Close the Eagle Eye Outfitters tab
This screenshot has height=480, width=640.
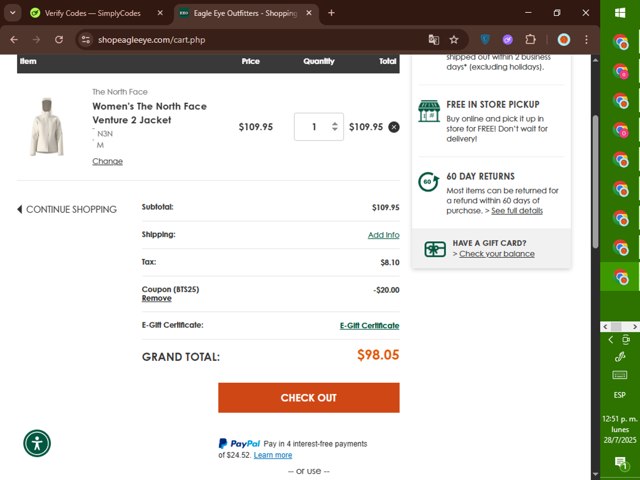click(x=309, y=13)
